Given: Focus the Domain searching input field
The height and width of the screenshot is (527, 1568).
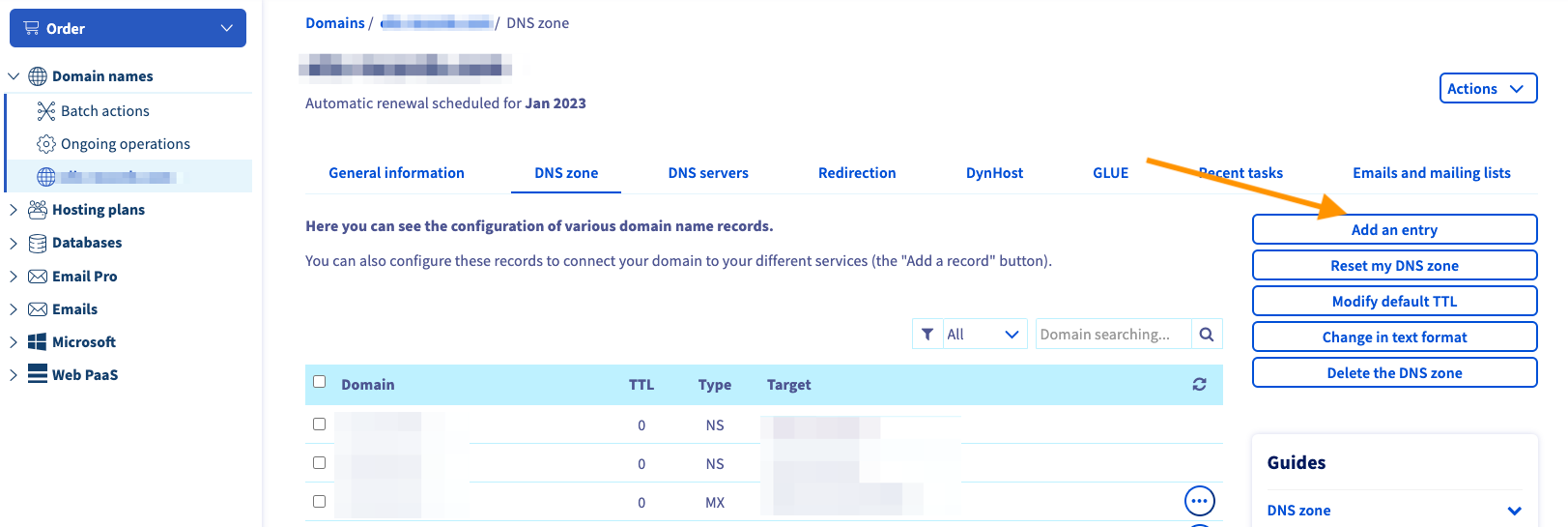Looking at the screenshot, I should [x=1113, y=334].
